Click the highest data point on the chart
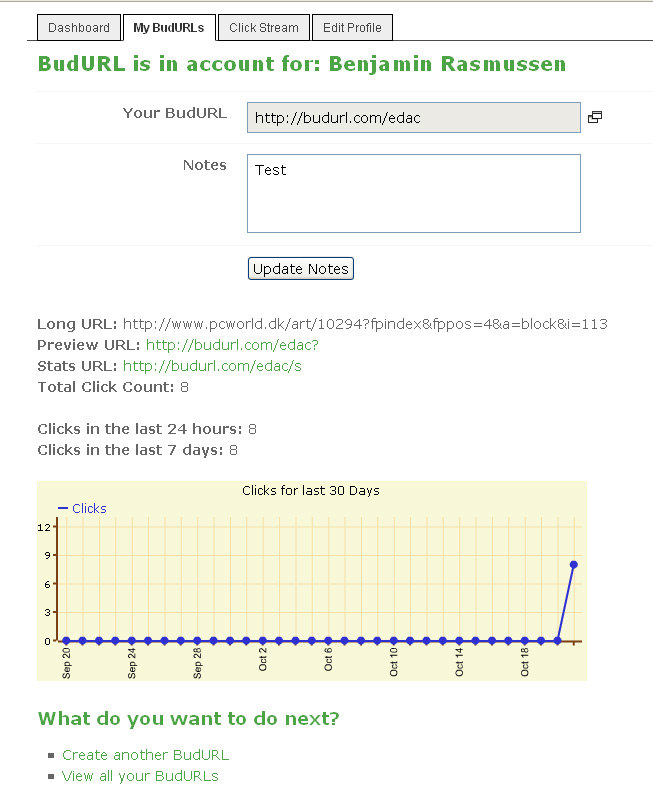 click(574, 565)
